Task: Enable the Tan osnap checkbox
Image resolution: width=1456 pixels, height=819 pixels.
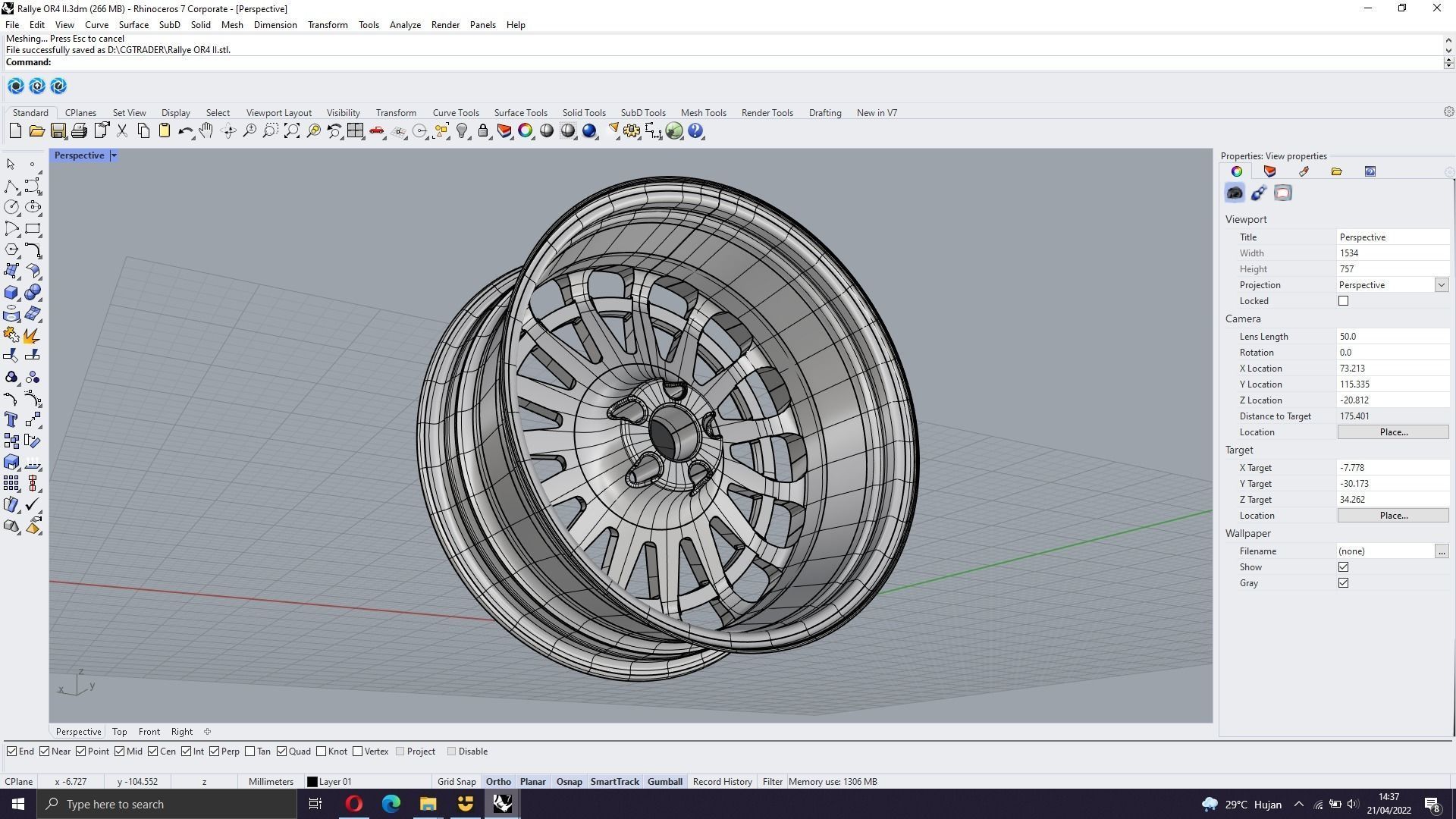Action: pos(250,752)
